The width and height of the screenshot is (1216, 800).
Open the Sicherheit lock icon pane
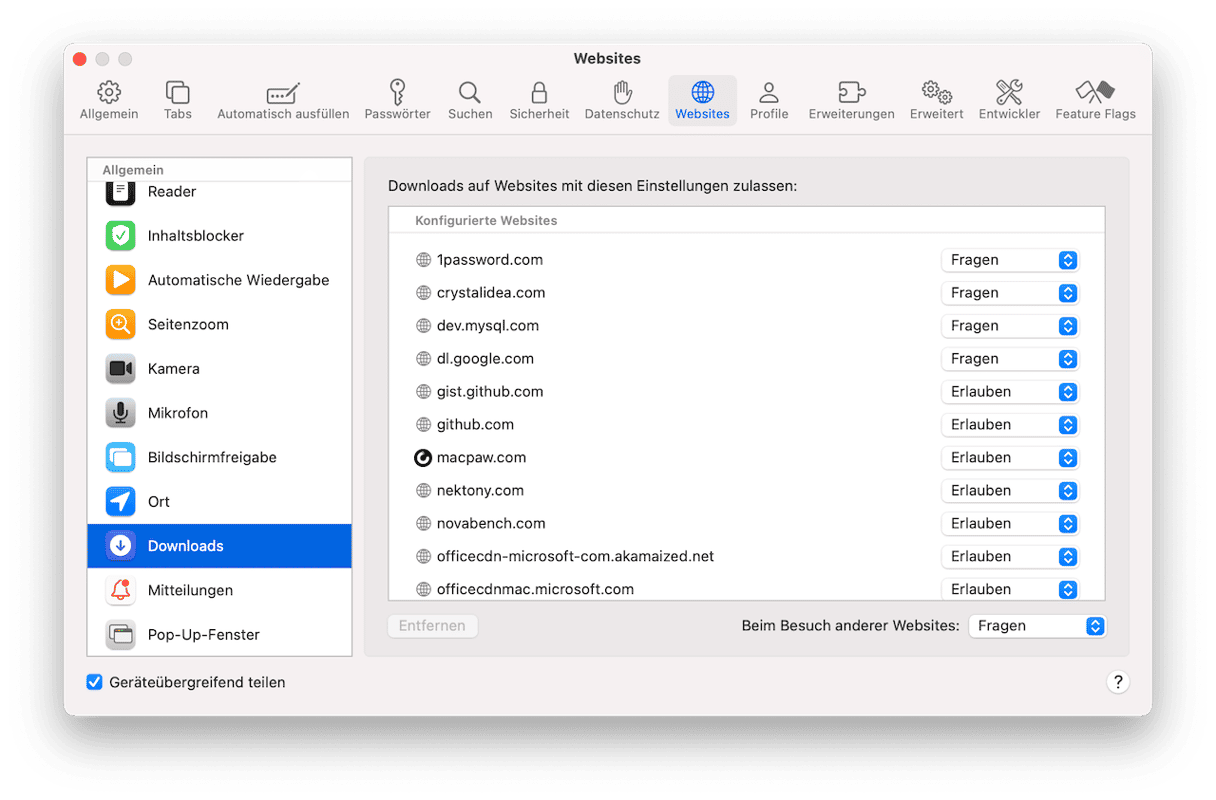(x=539, y=93)
